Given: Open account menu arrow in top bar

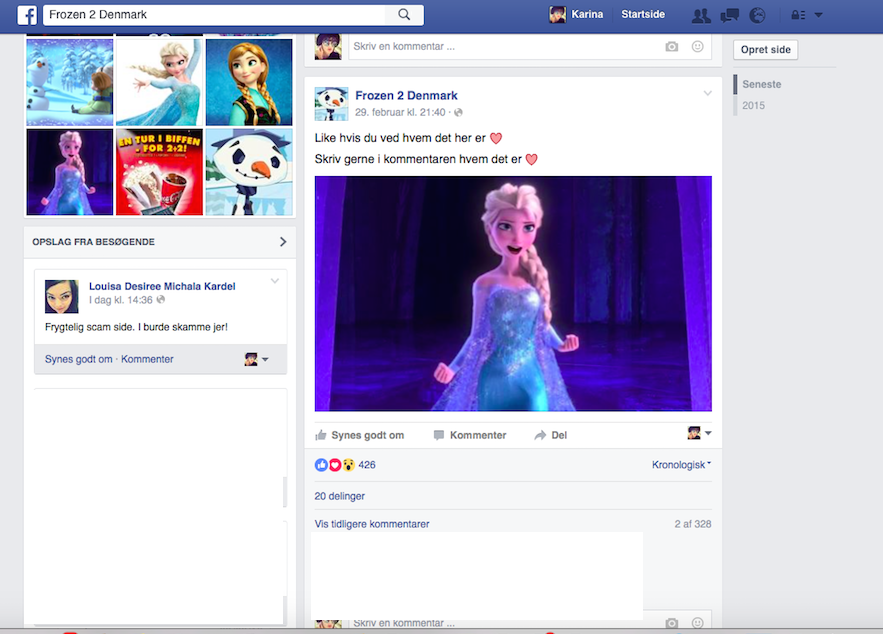Looking at the screenshot, I should 819,15.
